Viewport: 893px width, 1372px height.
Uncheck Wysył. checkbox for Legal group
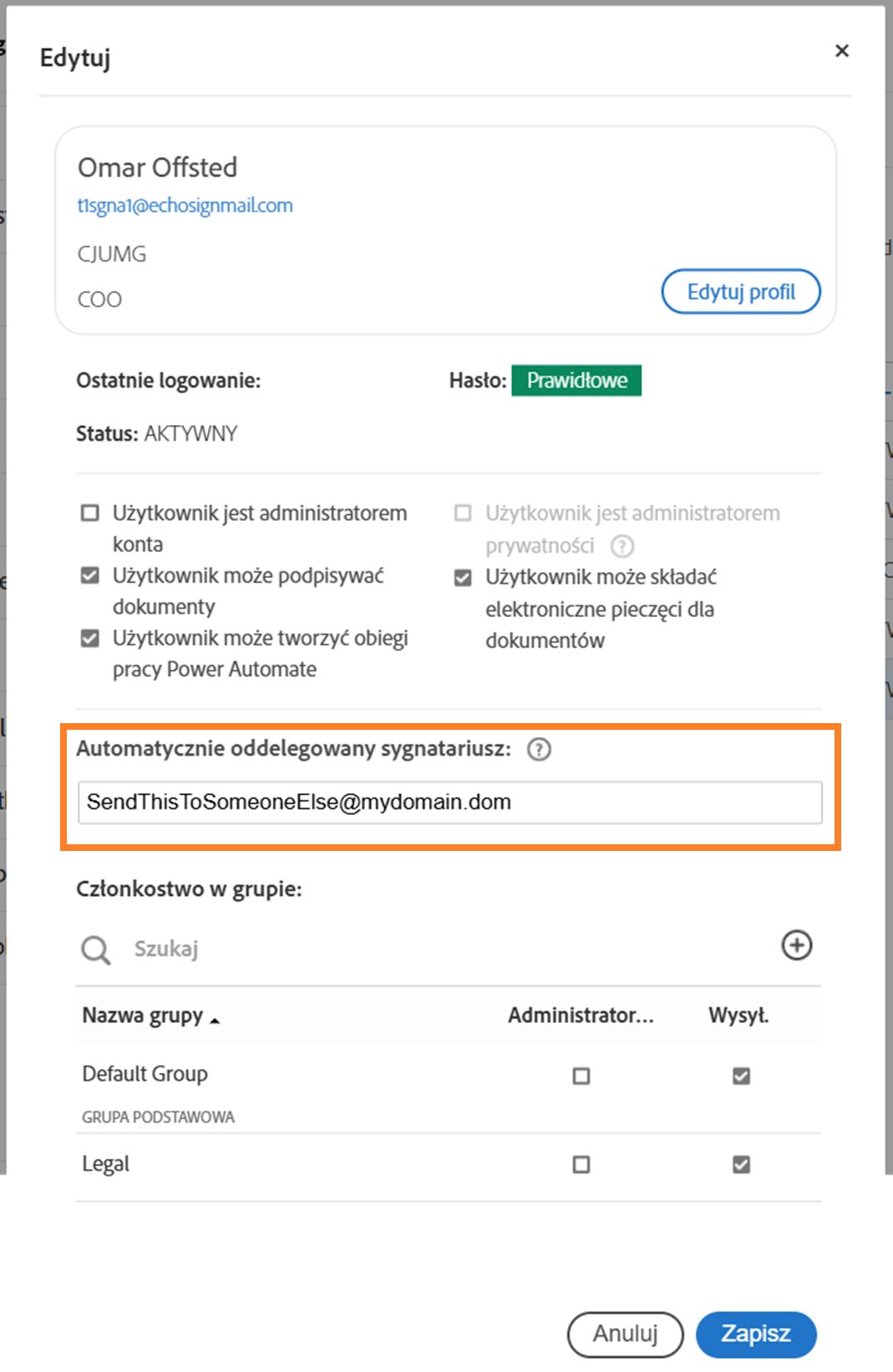click(x=741, y=1164)
